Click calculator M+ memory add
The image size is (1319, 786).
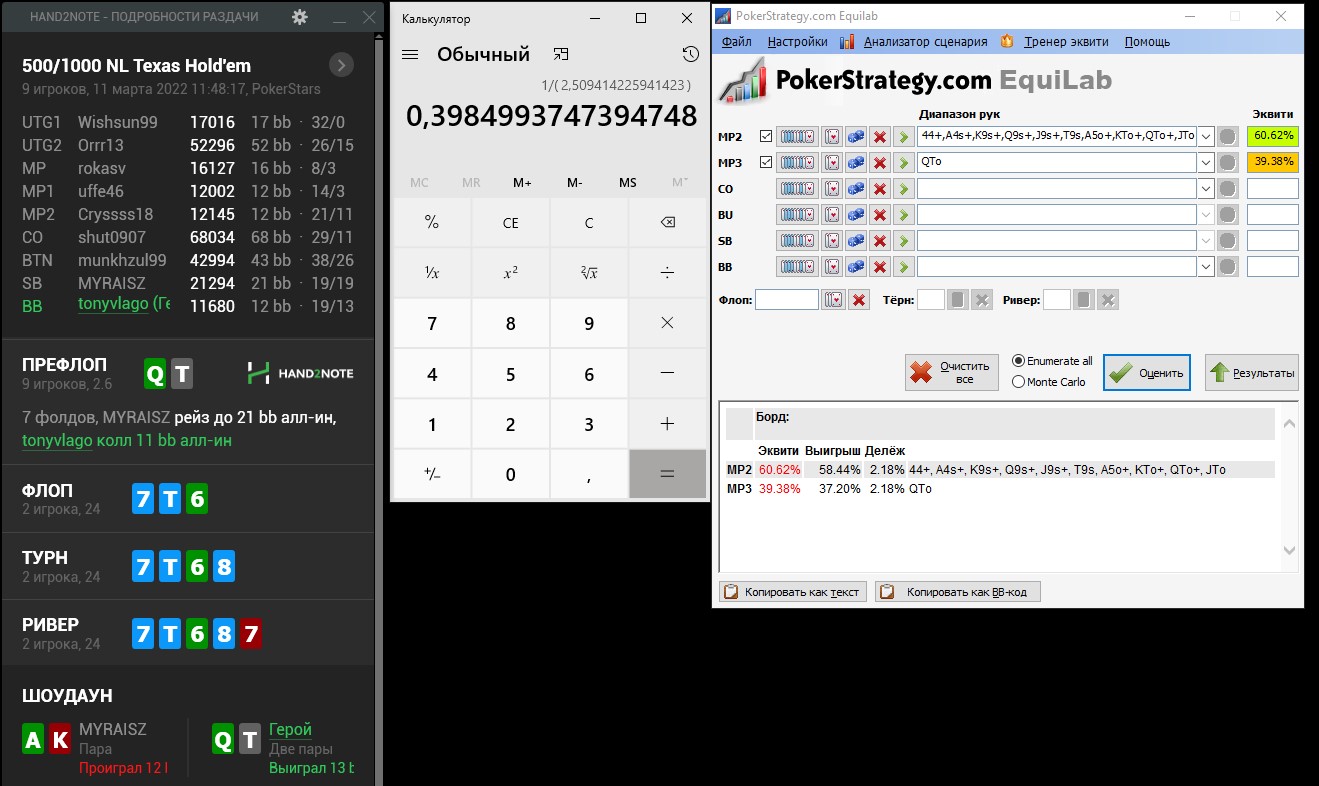(523, 182)
